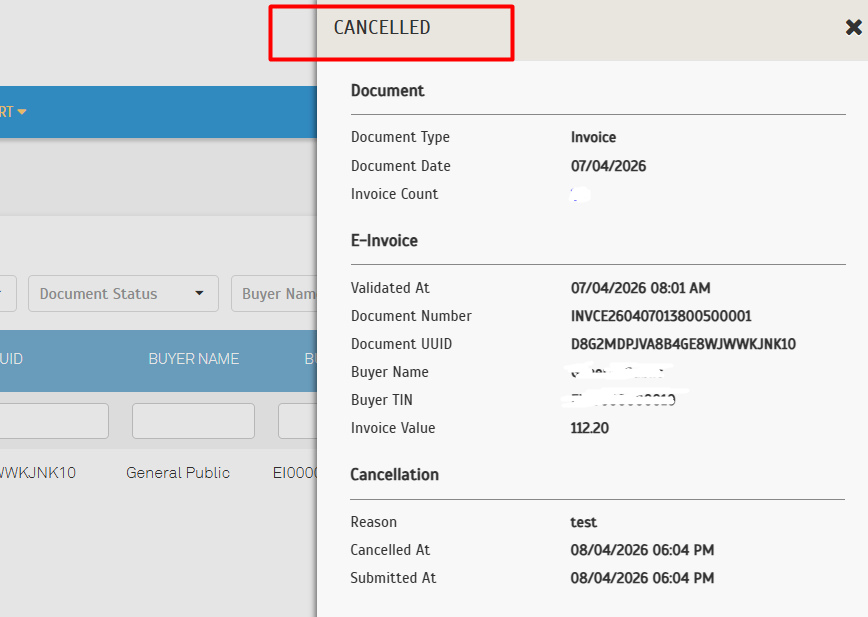Select the Document UUID value D8G2MDPJVA8B4GE8WJWWKJNK10
868x617 pixels.
(x=683, y=344)
